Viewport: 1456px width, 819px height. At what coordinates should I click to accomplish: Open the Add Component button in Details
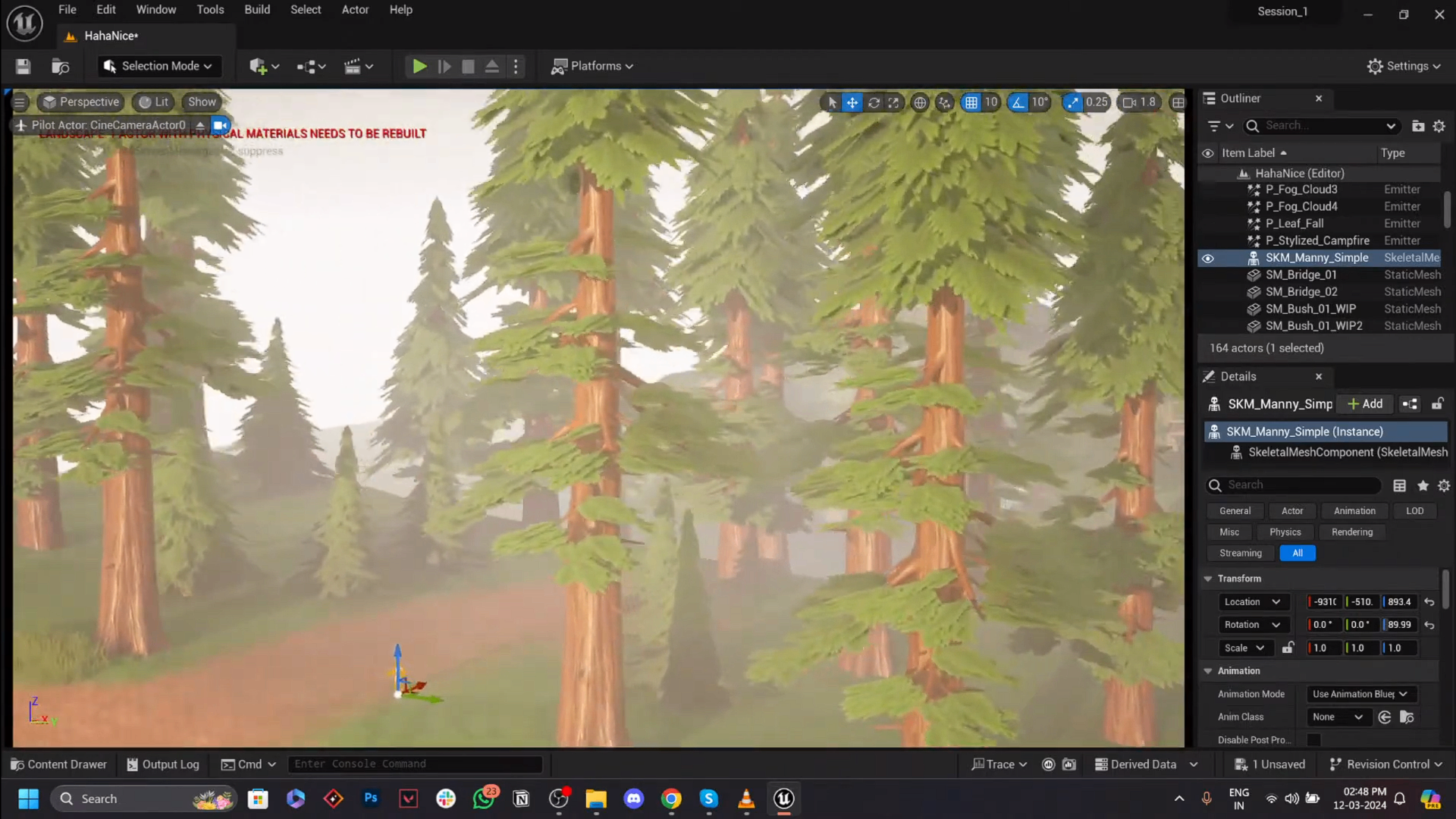point(1365,404)
